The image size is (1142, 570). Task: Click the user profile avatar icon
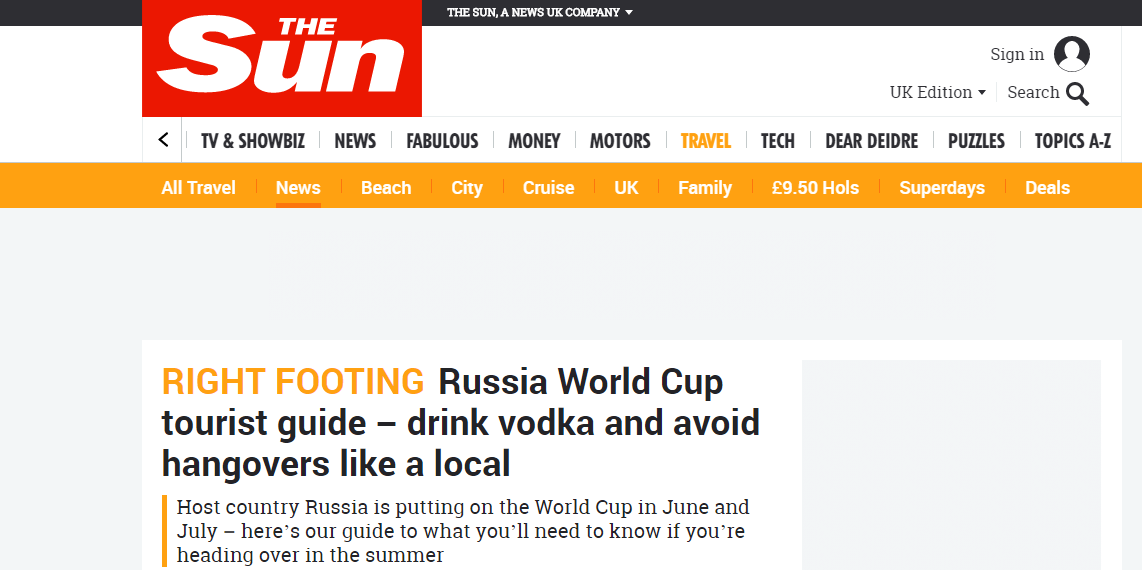point(1072,54)
